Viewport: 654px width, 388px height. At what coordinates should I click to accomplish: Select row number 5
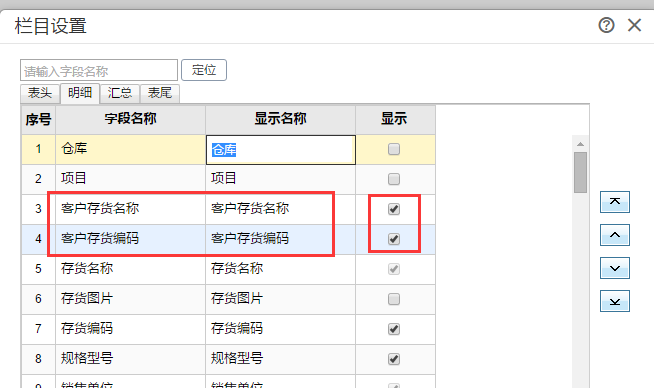38,269
